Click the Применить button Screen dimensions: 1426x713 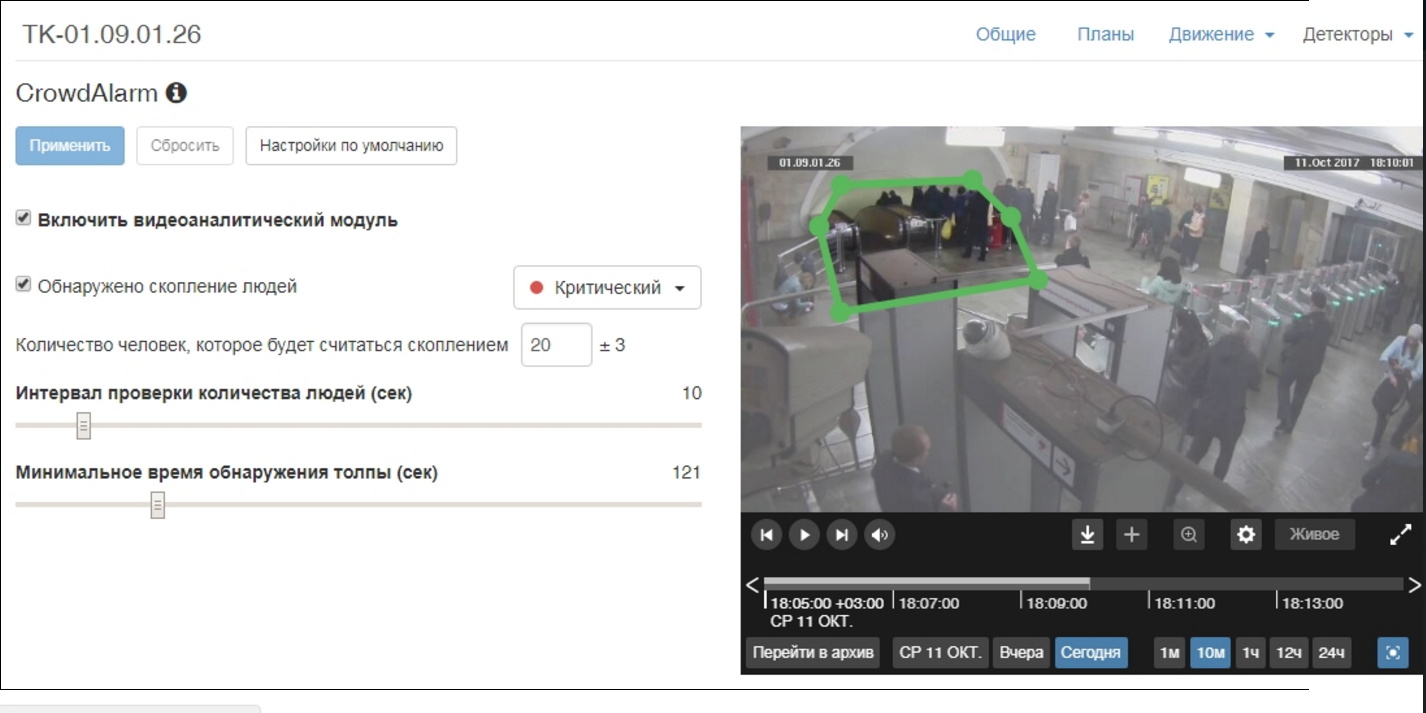[70, 145]
